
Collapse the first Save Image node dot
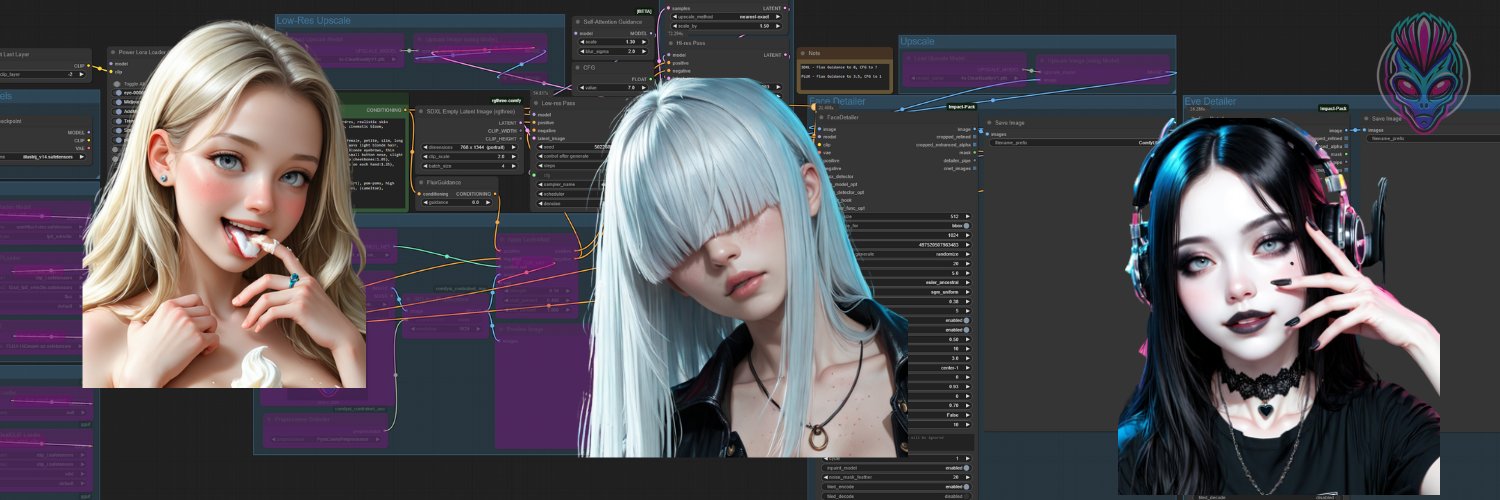point(988,122)
